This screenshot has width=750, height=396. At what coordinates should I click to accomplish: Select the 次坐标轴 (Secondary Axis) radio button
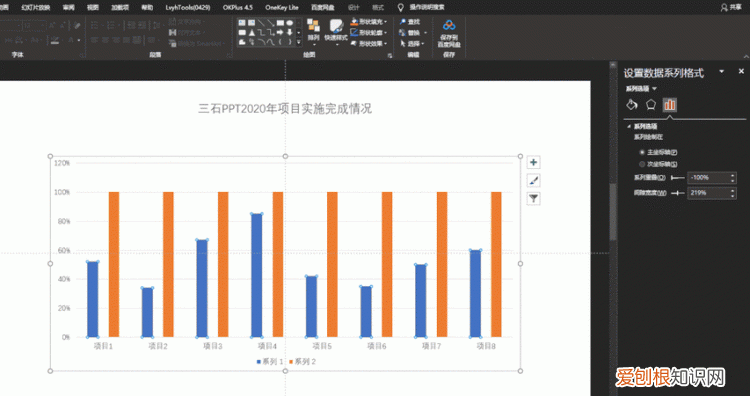[x=642, y=164]
